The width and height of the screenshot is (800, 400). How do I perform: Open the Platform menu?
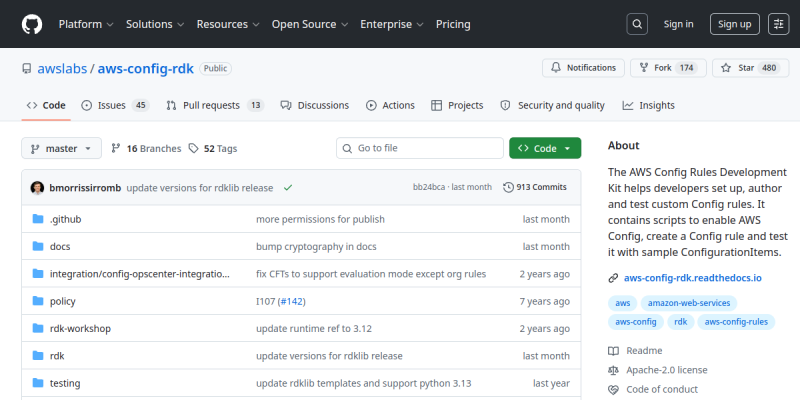(86, 24)
